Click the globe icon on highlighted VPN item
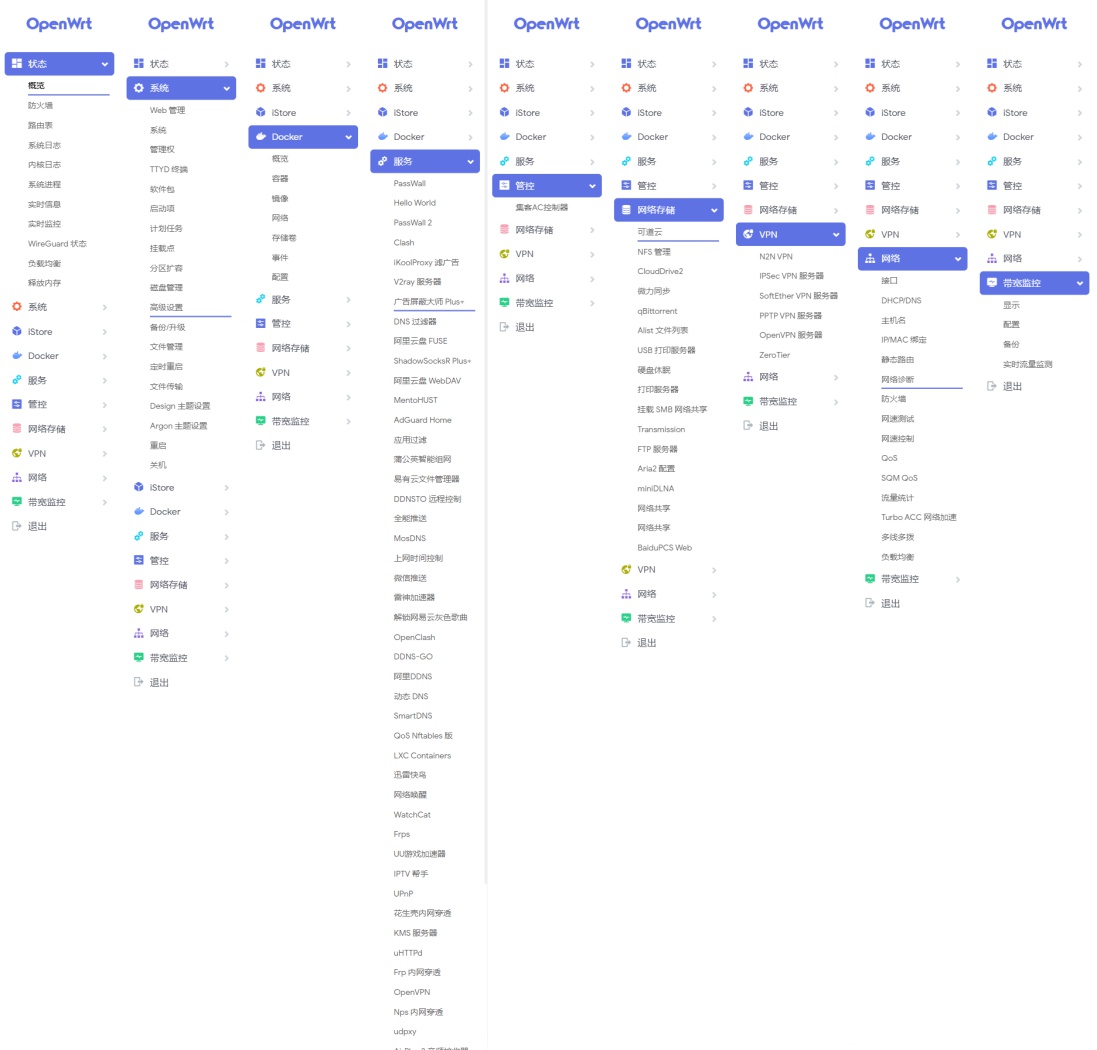The width and height of the screenshot is (1097, 1050). point(748,234)
